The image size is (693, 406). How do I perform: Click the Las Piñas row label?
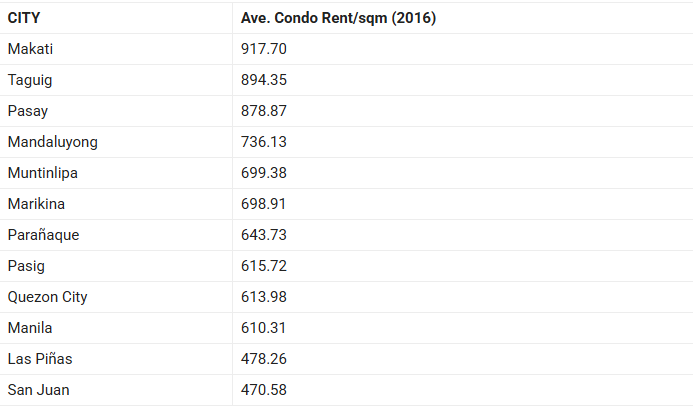pyautogui.click(x=40, y=359)
